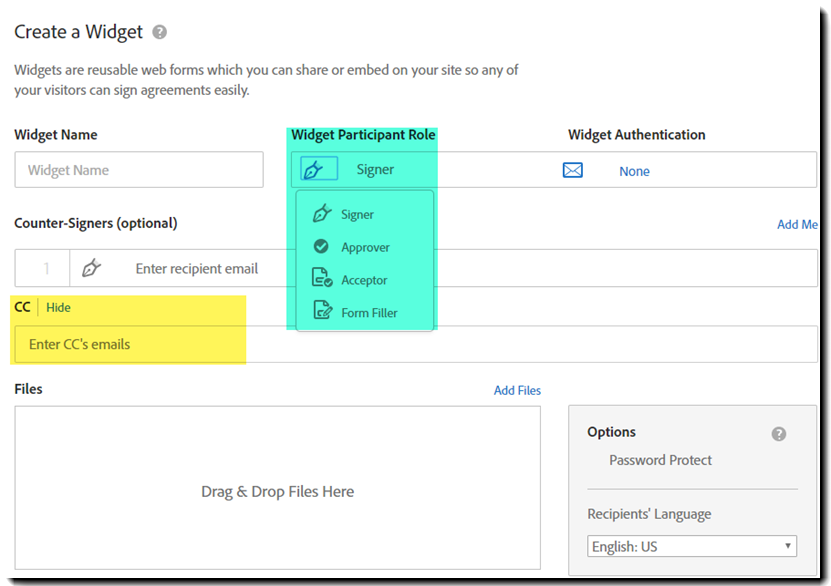Hide the CC section

click(x=57, y=307)
